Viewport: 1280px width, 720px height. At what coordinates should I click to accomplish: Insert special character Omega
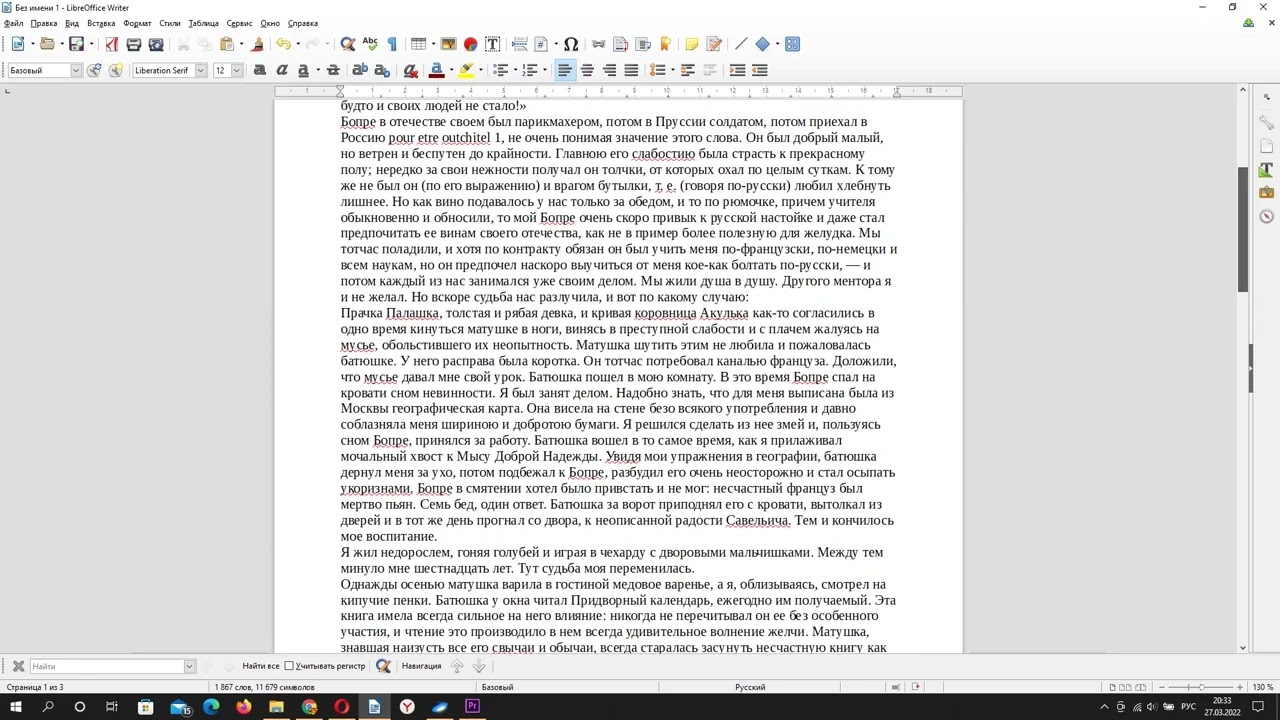pos(571,44)
